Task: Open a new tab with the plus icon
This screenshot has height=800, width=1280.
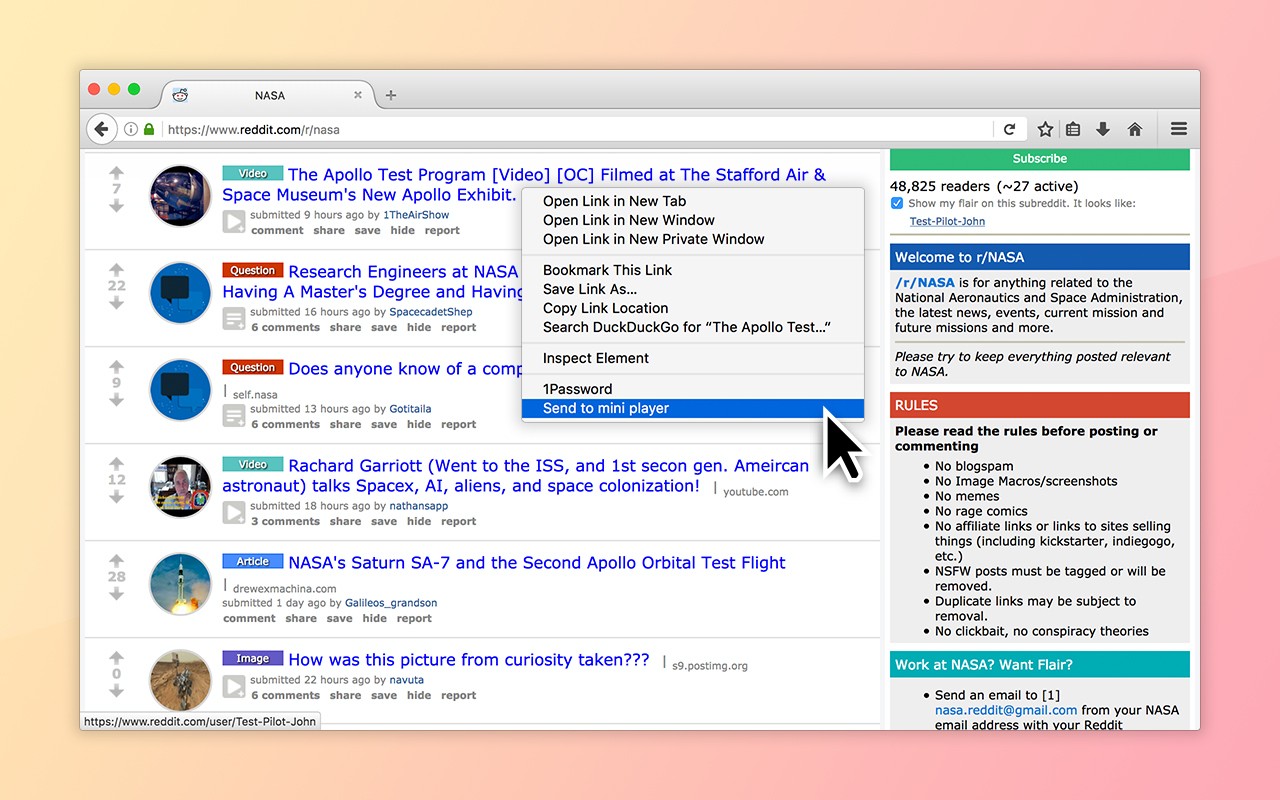Action: click(x=391, y=95)
